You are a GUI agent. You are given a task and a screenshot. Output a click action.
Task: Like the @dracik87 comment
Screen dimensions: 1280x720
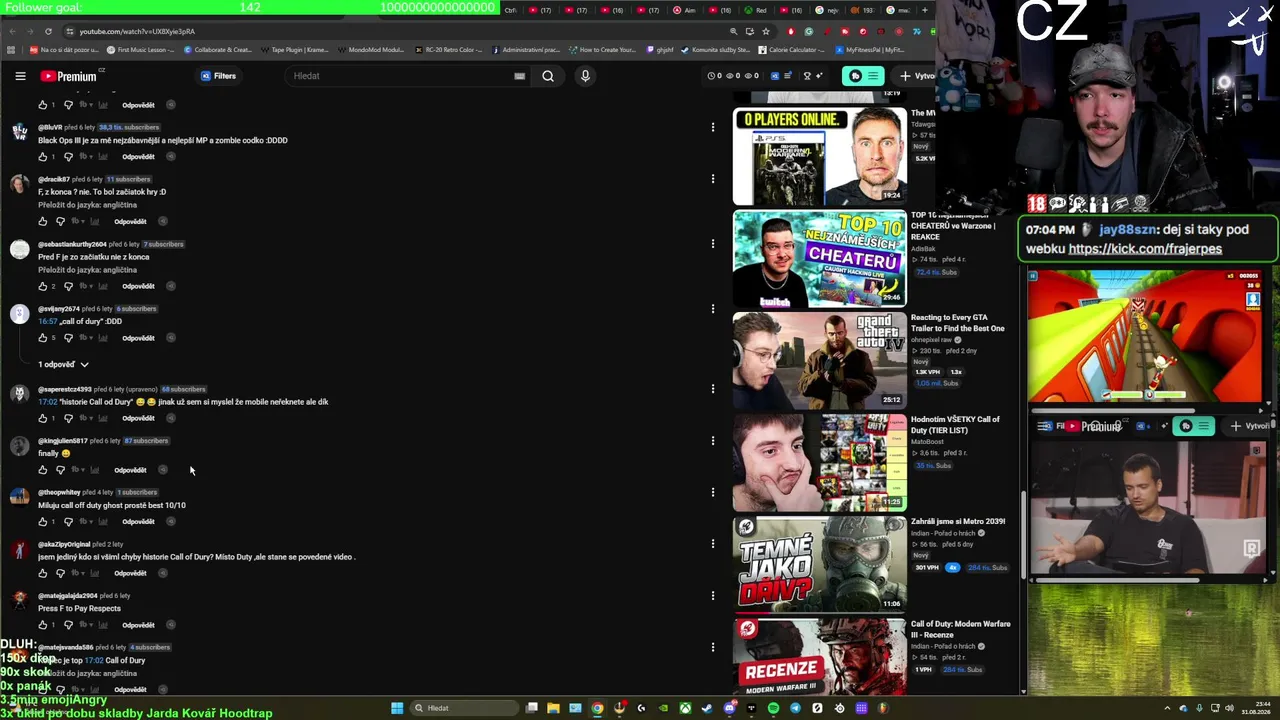click(43, 221)
